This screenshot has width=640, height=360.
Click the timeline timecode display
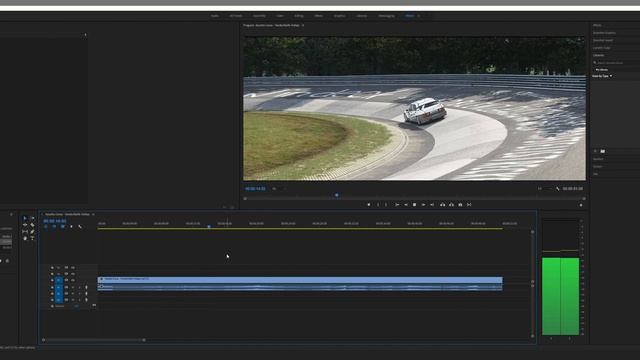(55, 221)
